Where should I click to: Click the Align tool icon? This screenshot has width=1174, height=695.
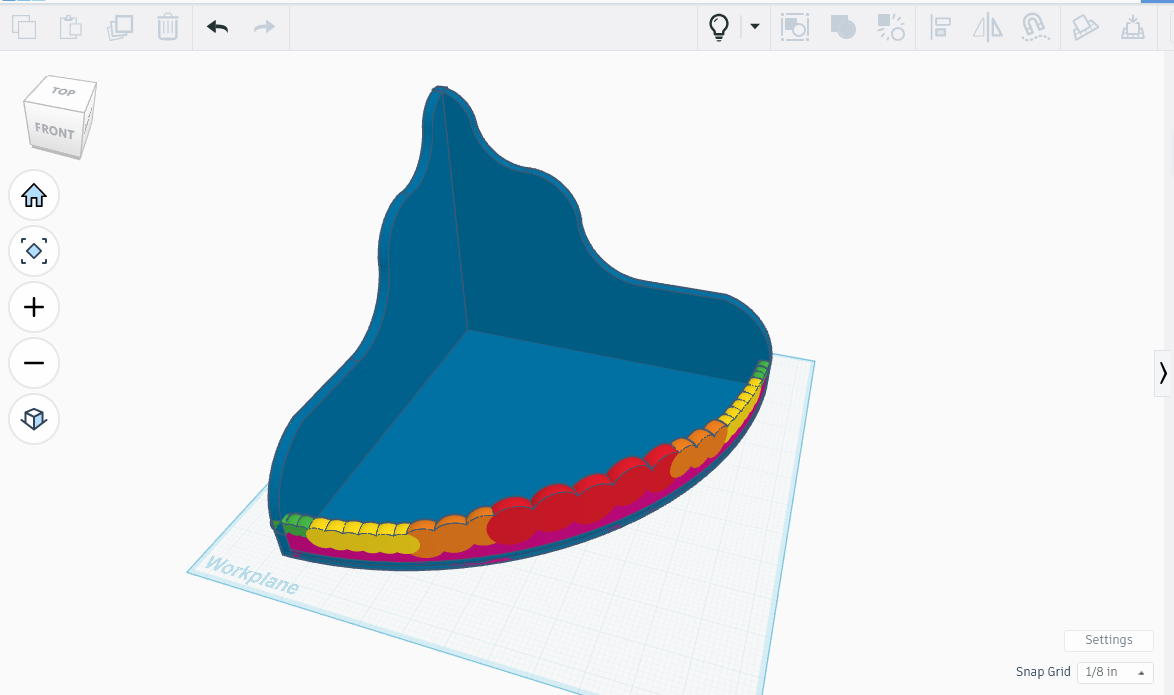pyautogui.click(x=940, y=27)
